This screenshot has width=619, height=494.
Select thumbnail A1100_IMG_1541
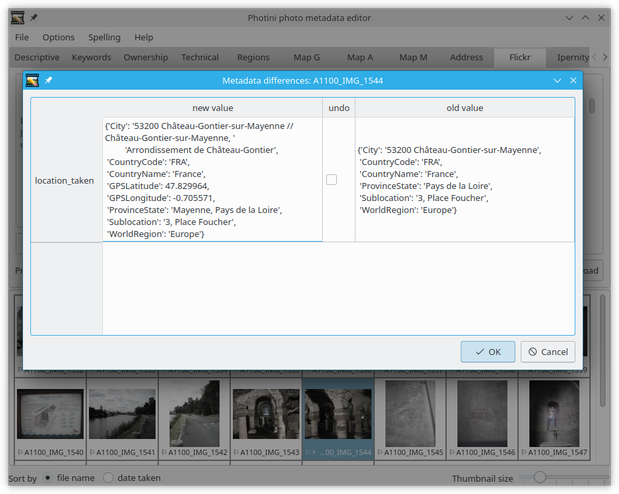pyautogui.click(x=122, y=419)
